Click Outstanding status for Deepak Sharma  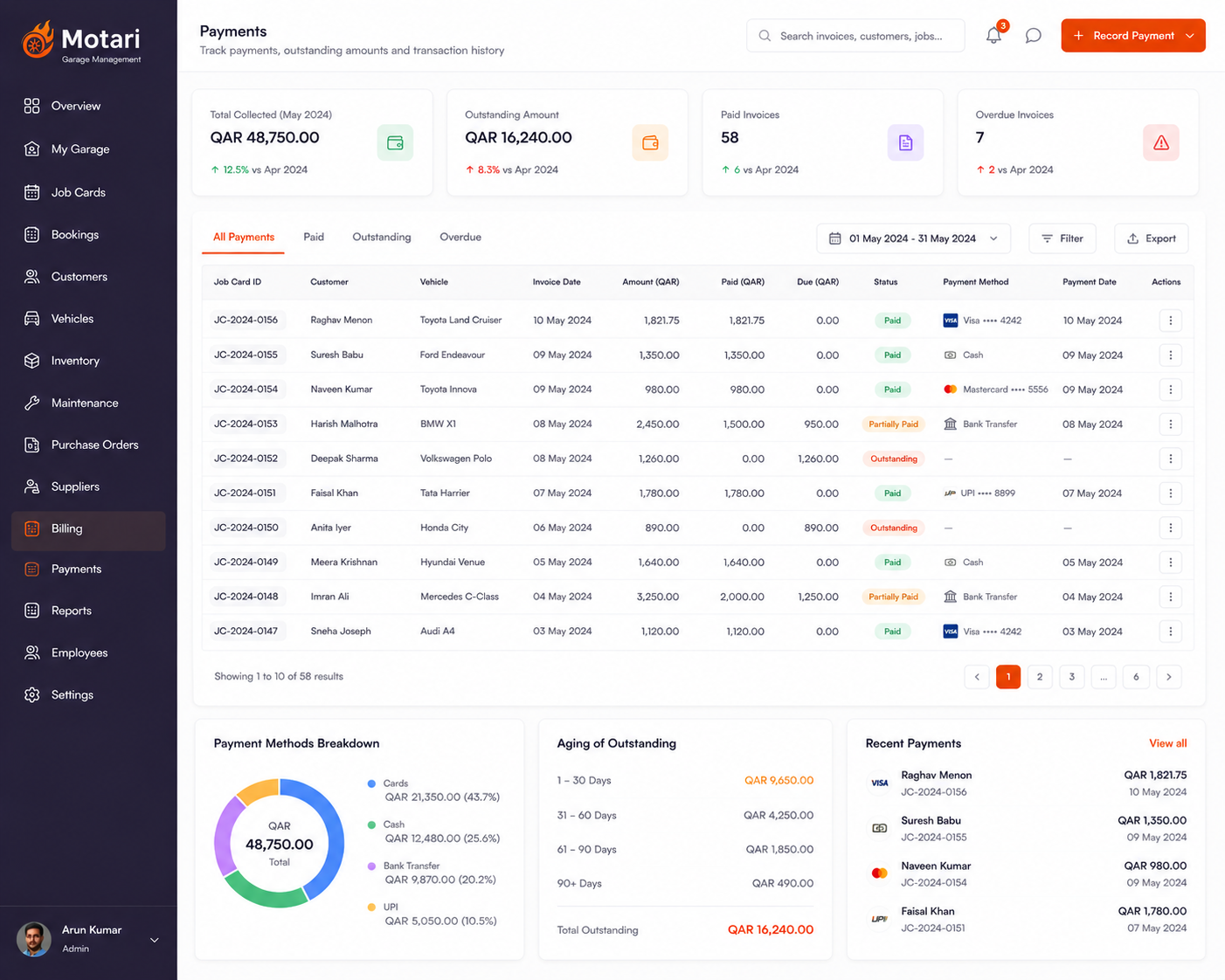pyautogui.click(x=893, y=459)
